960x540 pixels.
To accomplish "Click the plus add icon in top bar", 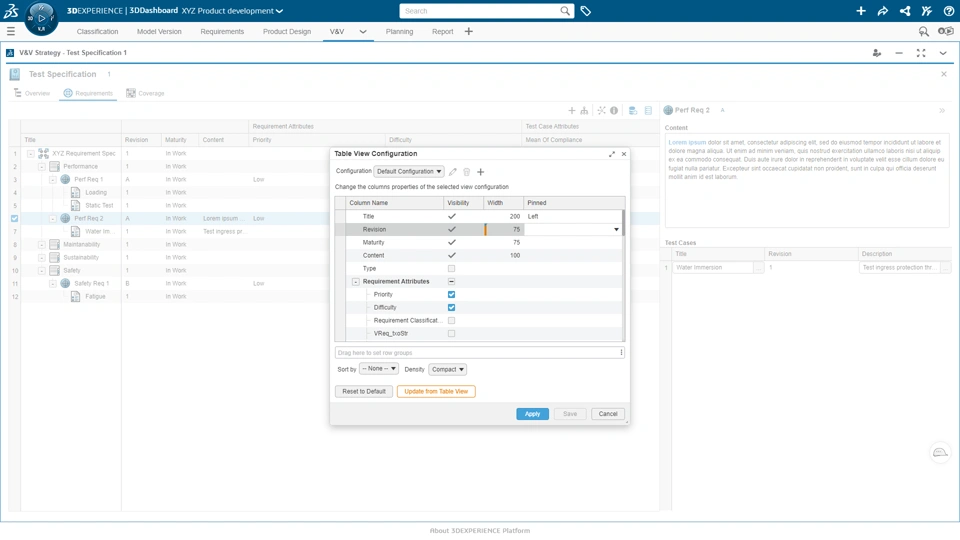I will [861, 11].
